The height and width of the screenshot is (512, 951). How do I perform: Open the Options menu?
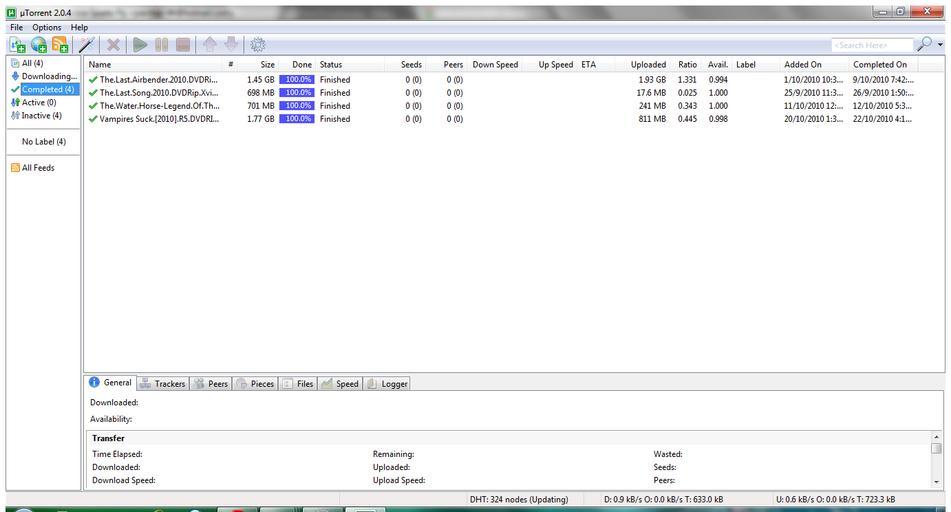click(47, 27)
